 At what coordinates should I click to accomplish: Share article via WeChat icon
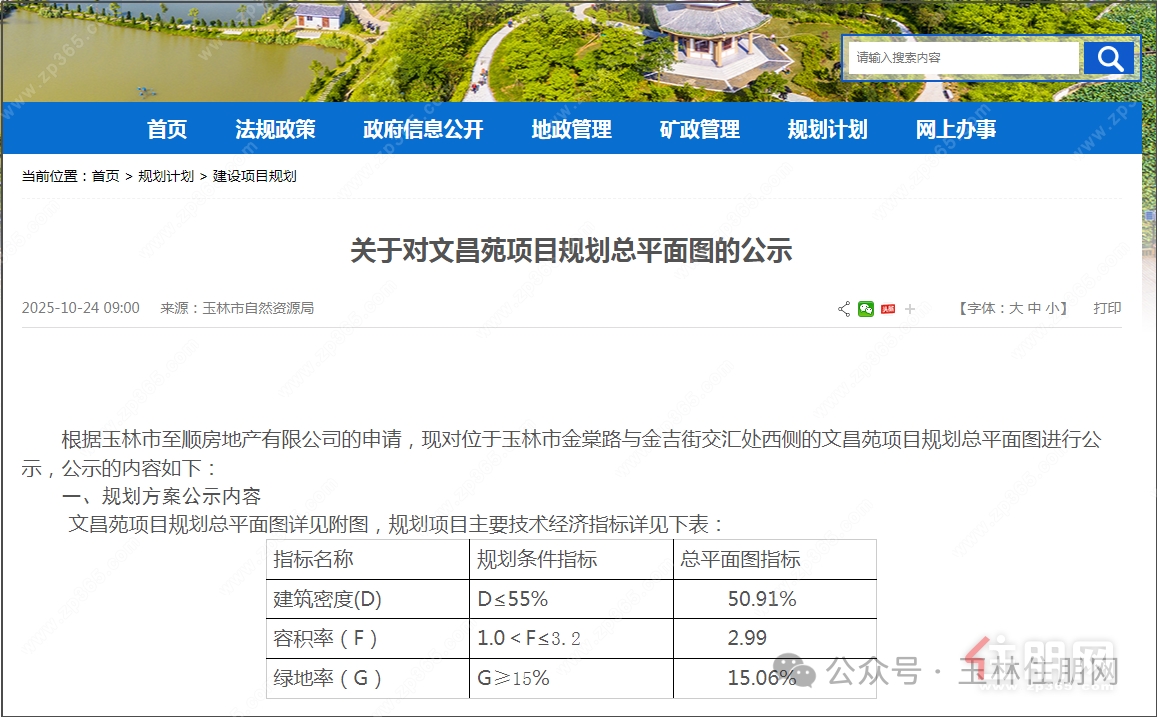(865, 309)
